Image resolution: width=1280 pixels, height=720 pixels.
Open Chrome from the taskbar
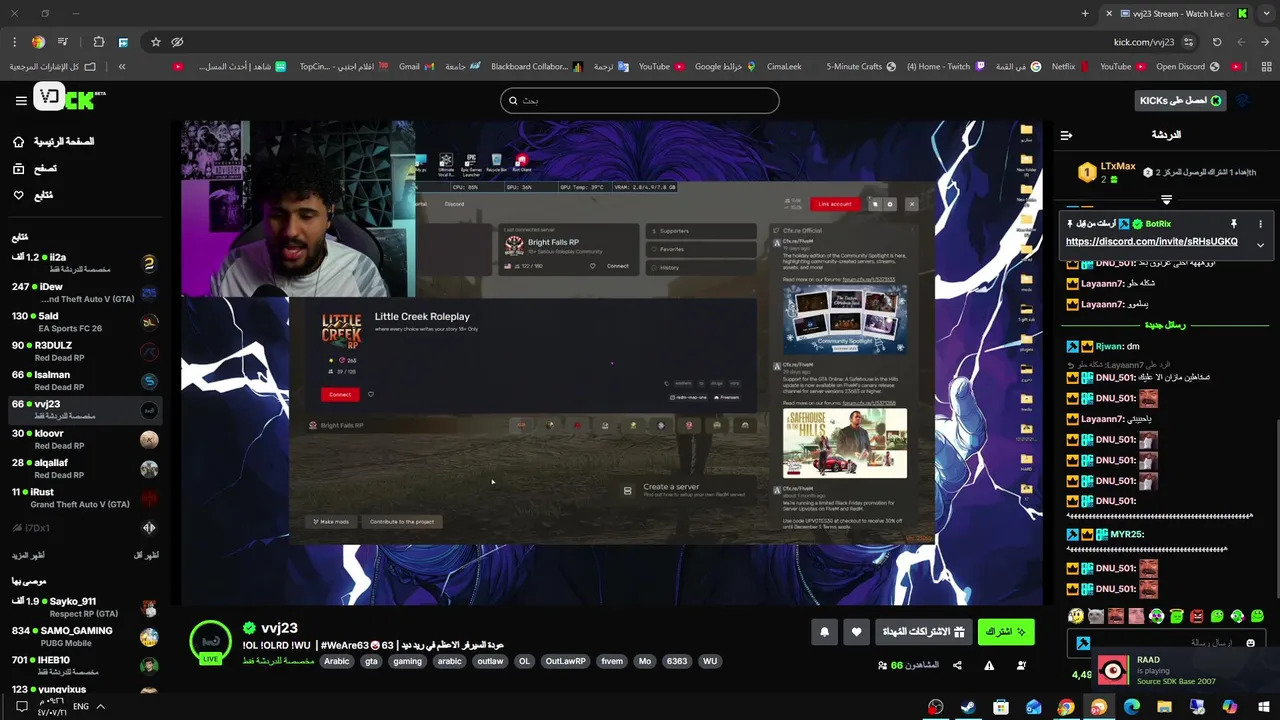pyautogui.click(x=1066, y=707)
